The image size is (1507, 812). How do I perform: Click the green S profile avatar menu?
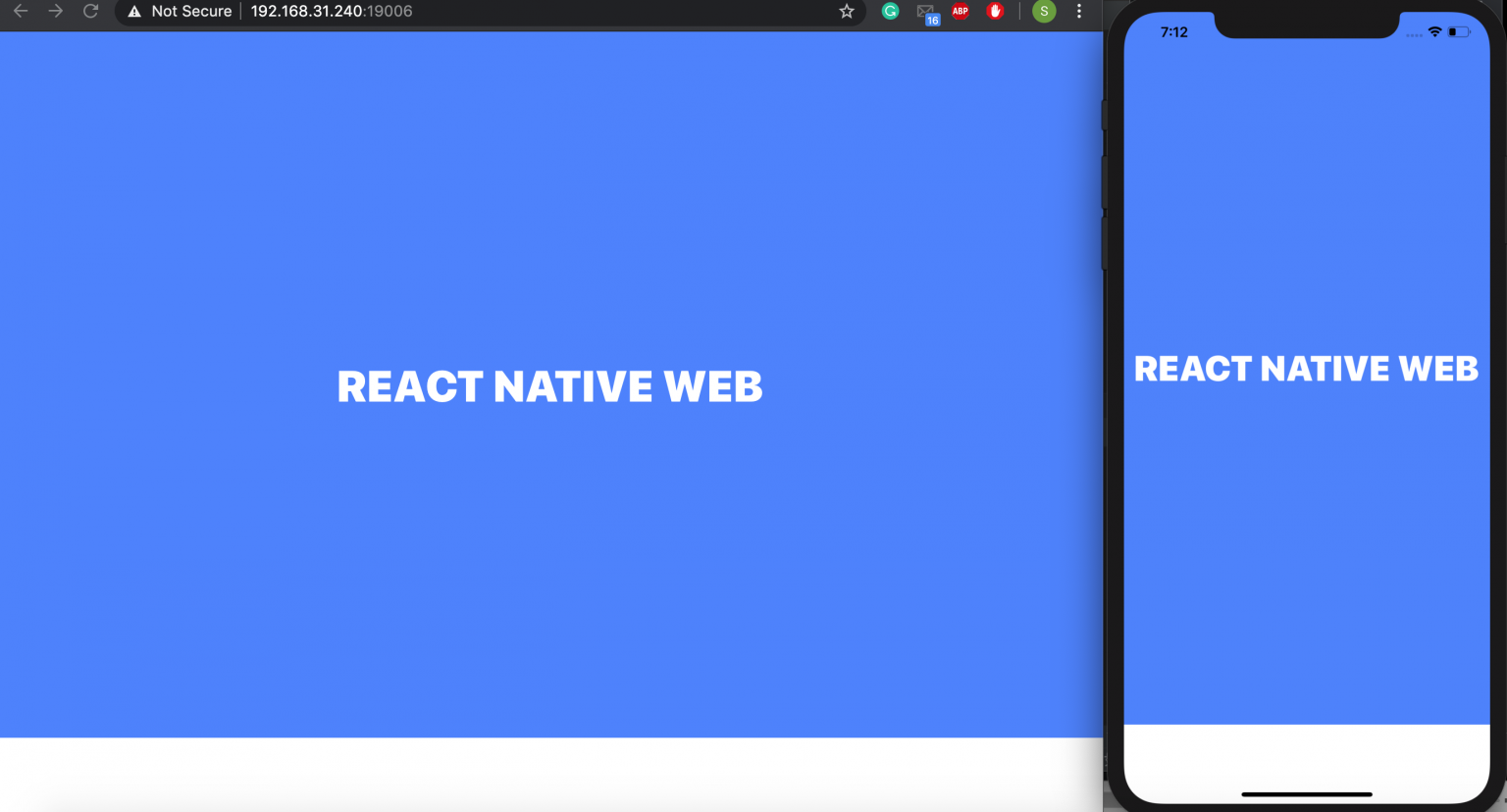(x=1044, y=12)
